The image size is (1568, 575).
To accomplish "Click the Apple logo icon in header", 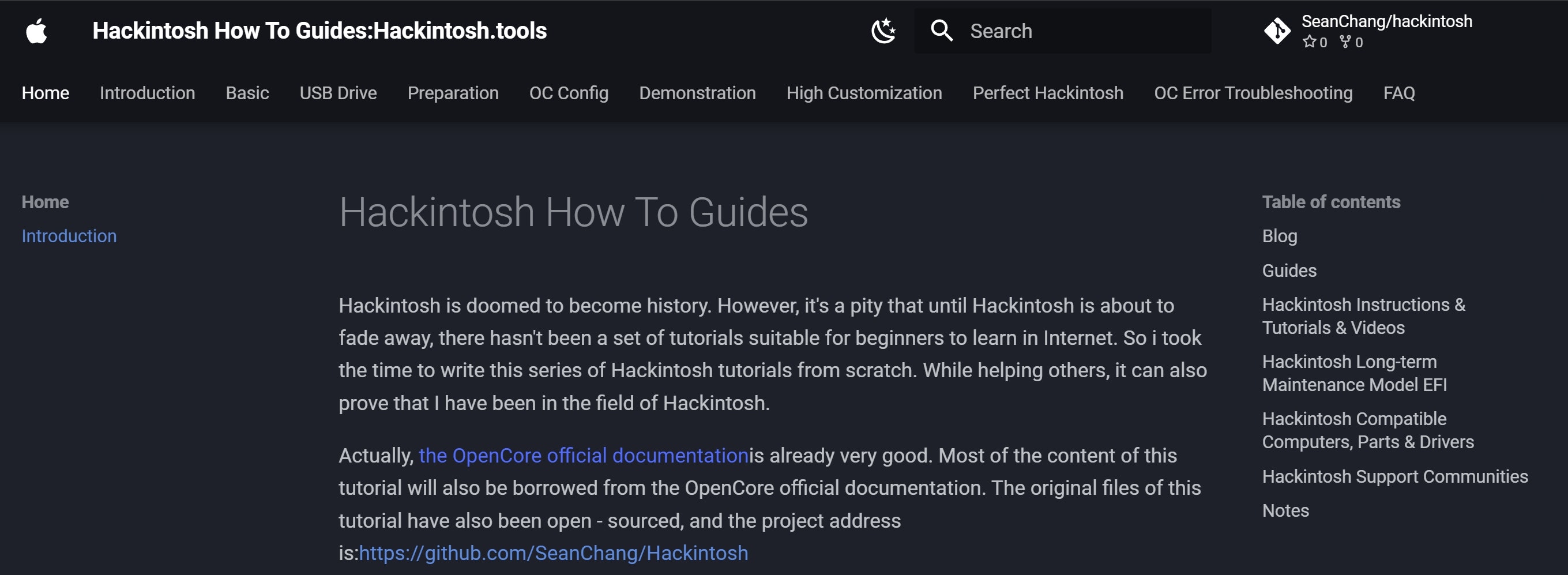I will point(36,31).
